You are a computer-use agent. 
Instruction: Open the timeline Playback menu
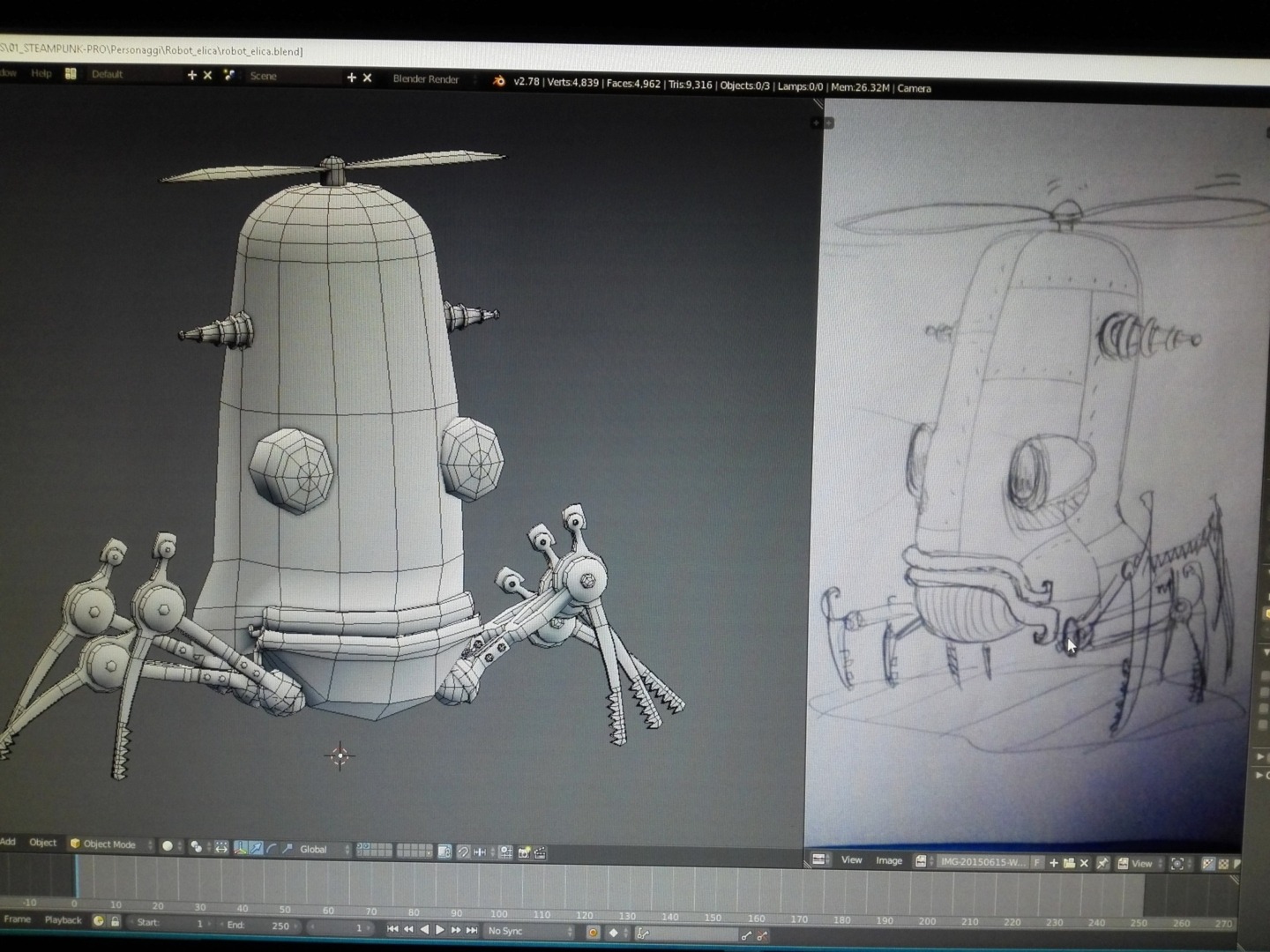(x=63, y=920)
